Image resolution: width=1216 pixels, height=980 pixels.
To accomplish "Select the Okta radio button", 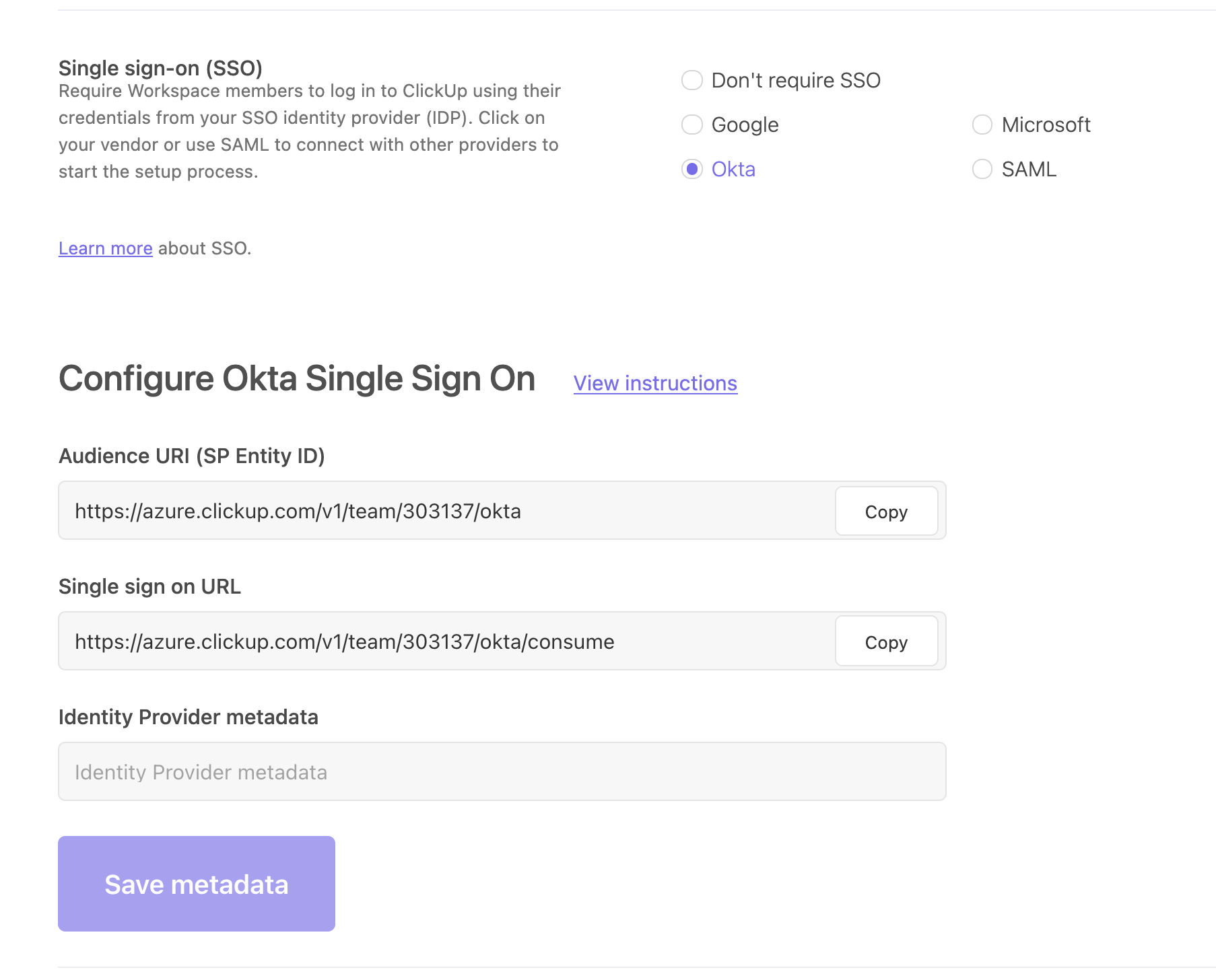I will [692, 169].
